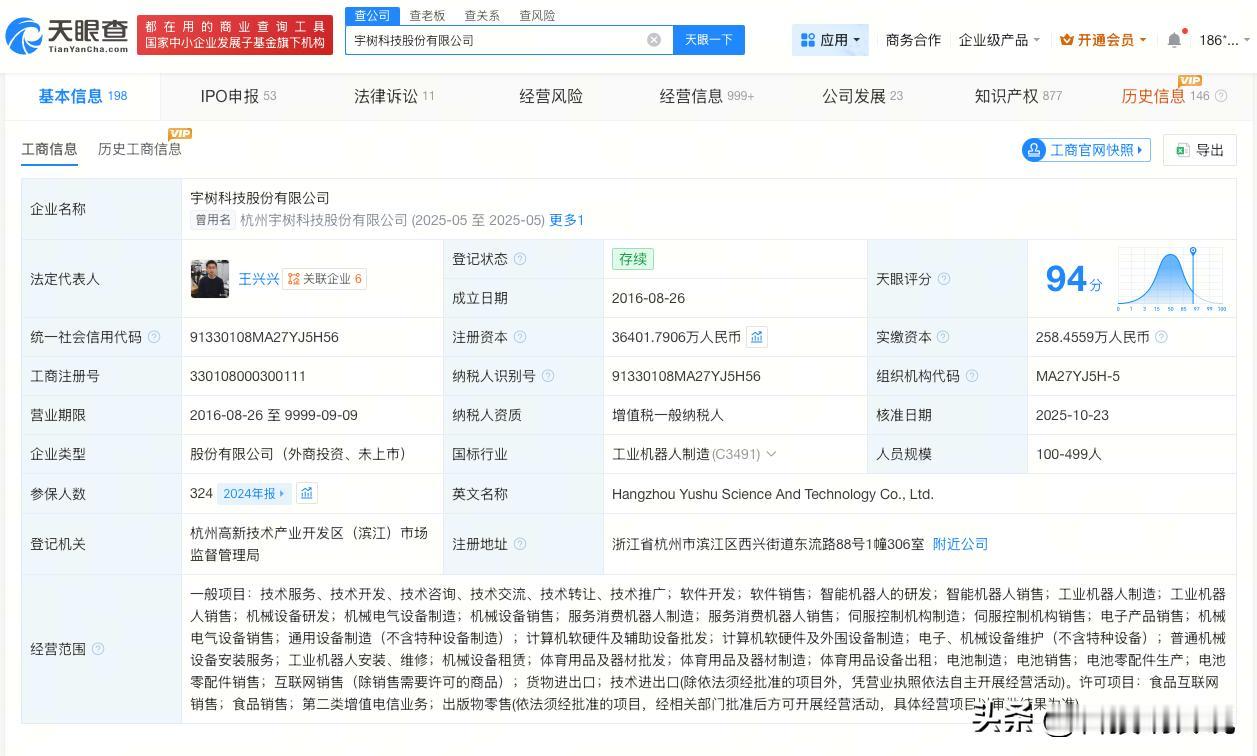
Task: Select the 历史工商信息 sub-tab
Action: tap(140, 149)
